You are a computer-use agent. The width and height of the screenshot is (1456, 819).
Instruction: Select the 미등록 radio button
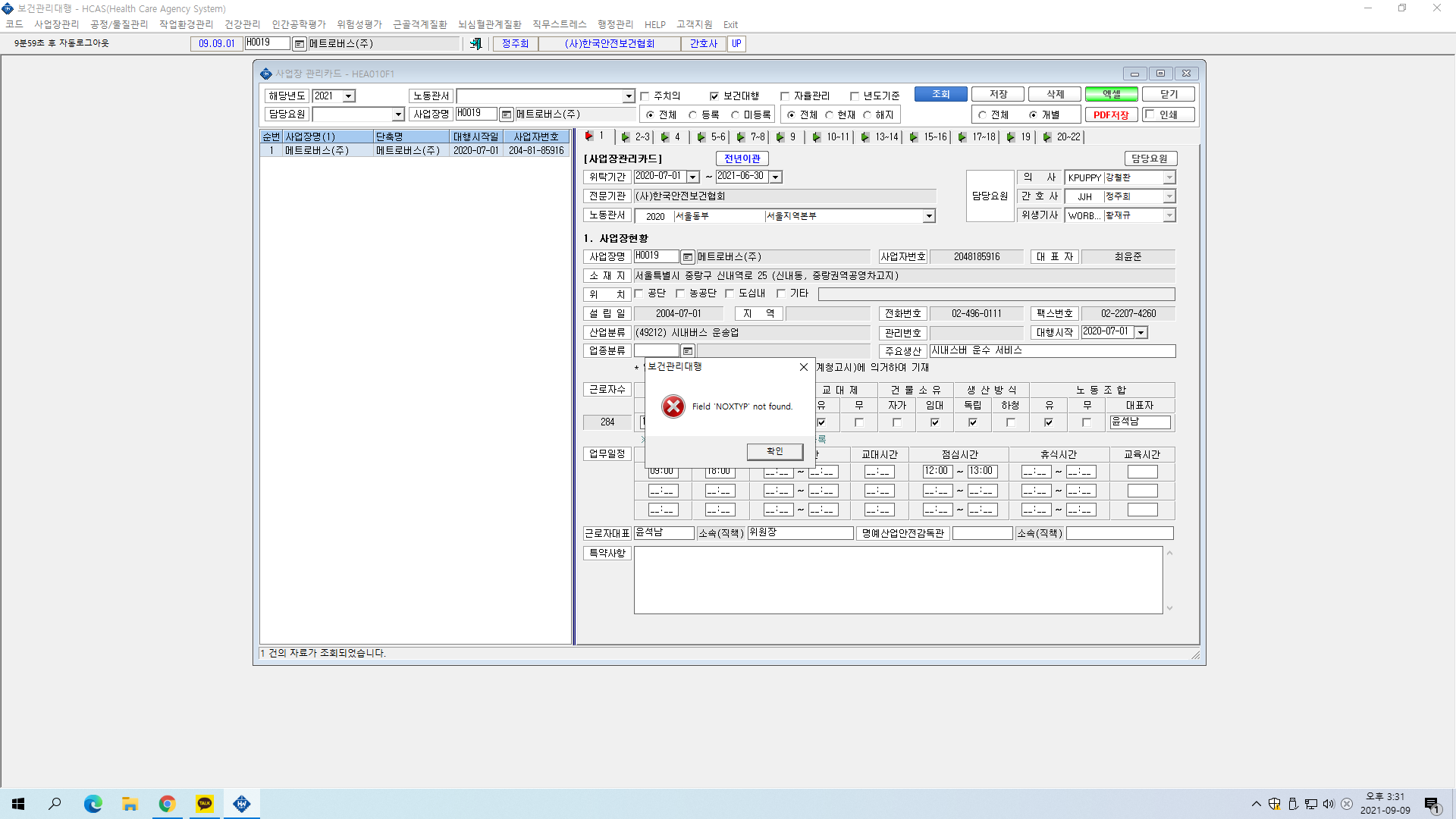pyautogui.click(x=735, y=115)
